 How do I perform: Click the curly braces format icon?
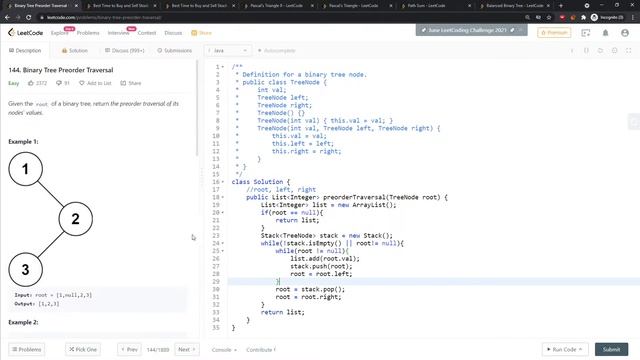pyautogui.click(x=586, y=51)
